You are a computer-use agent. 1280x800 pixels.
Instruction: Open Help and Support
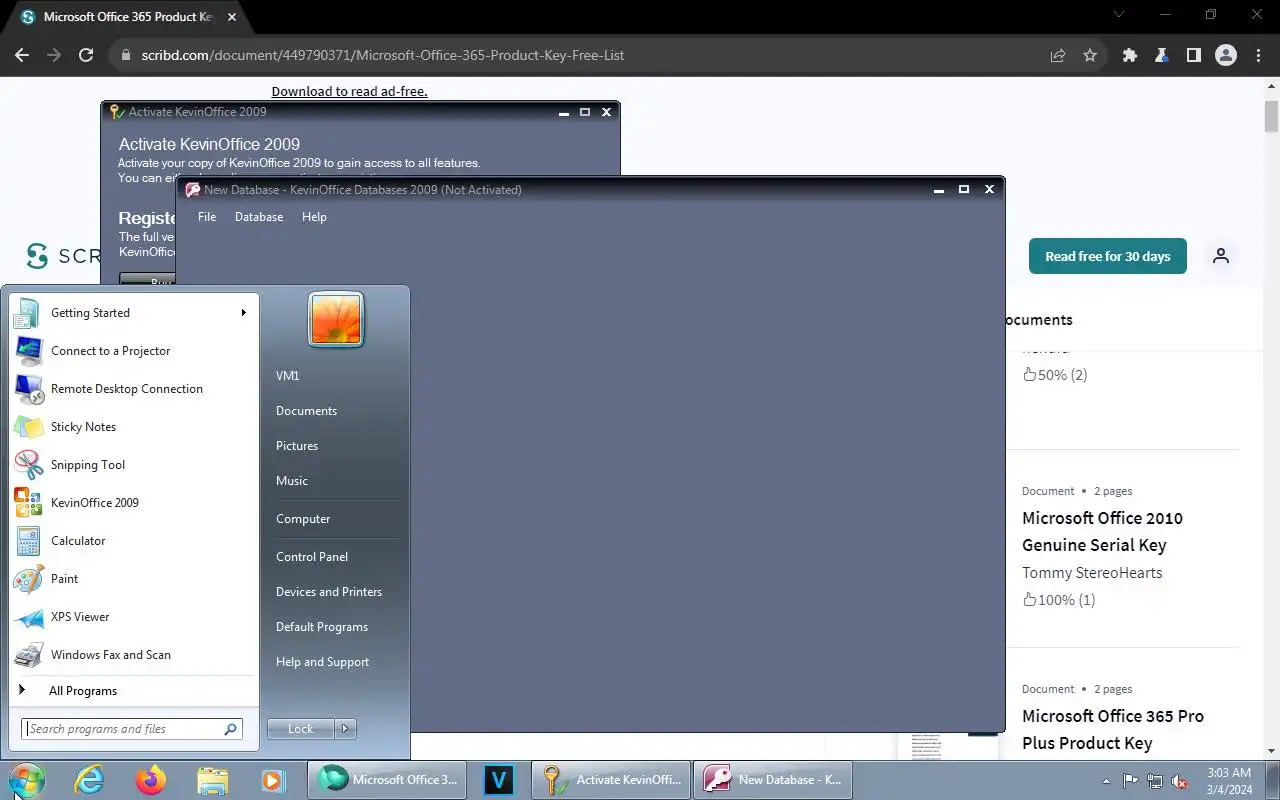(322, 662)
